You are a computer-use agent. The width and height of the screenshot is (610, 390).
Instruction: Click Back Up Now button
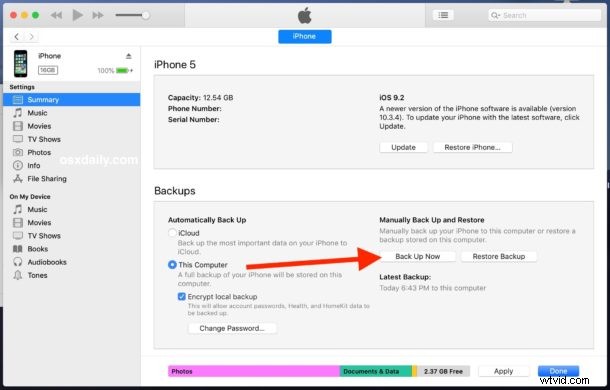click(x=417, y=256)
